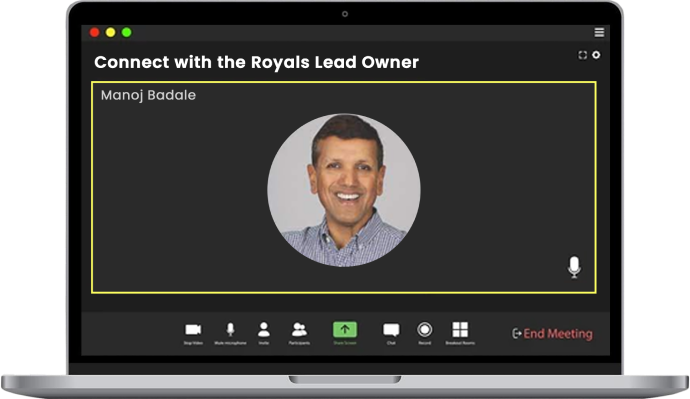This screenshot has height=399, width=690.
Task: Click the red close window button
Action: point(94,33)
